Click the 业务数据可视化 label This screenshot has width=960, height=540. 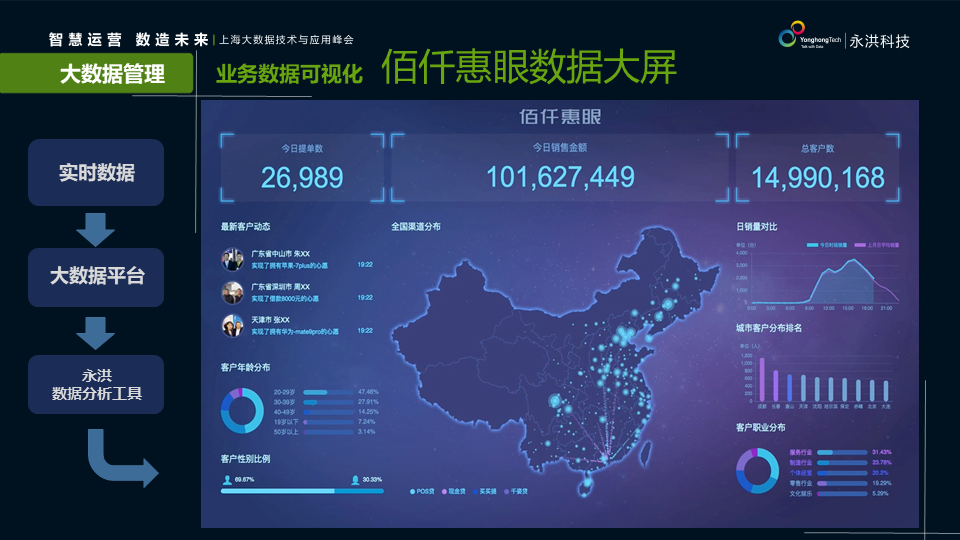pyautogui.click(x=289, y=74)
